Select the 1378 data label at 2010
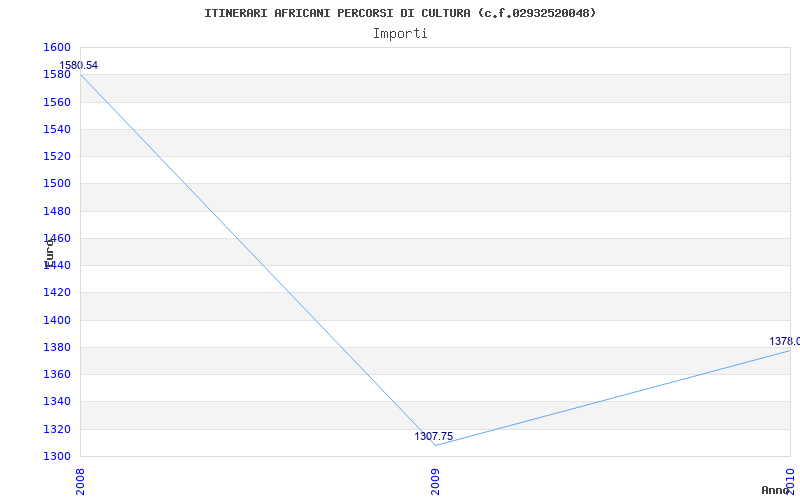This screenshot has width=800, height=500. click(785, 341)
